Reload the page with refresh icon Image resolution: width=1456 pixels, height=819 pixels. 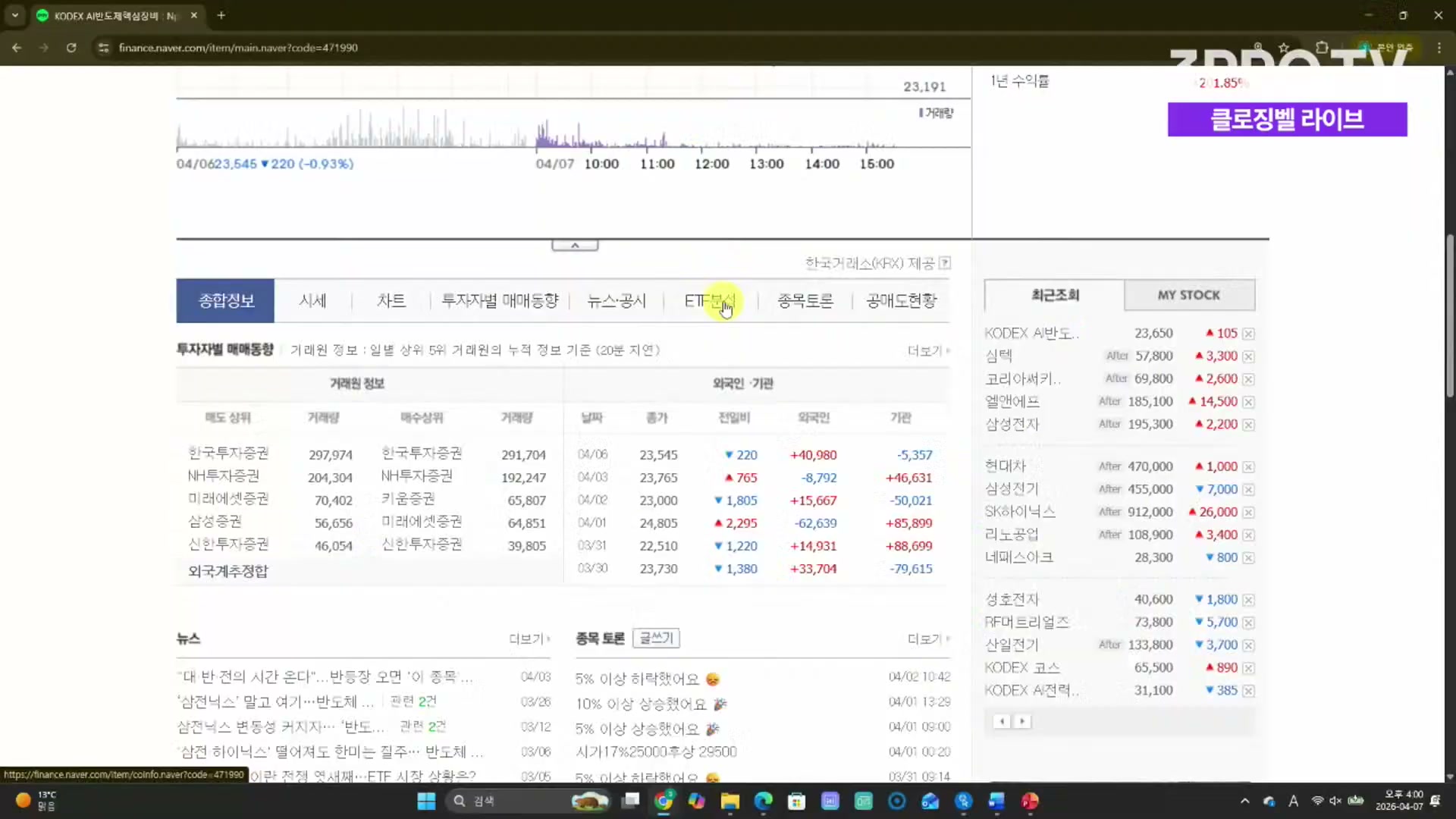click(71, 47)
